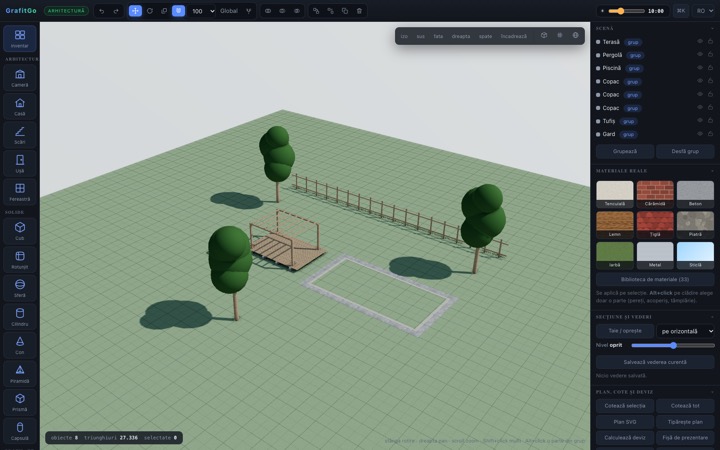Screen dimensions: 720x450
Task: Hide the Tufiș group
Action: 700,121
